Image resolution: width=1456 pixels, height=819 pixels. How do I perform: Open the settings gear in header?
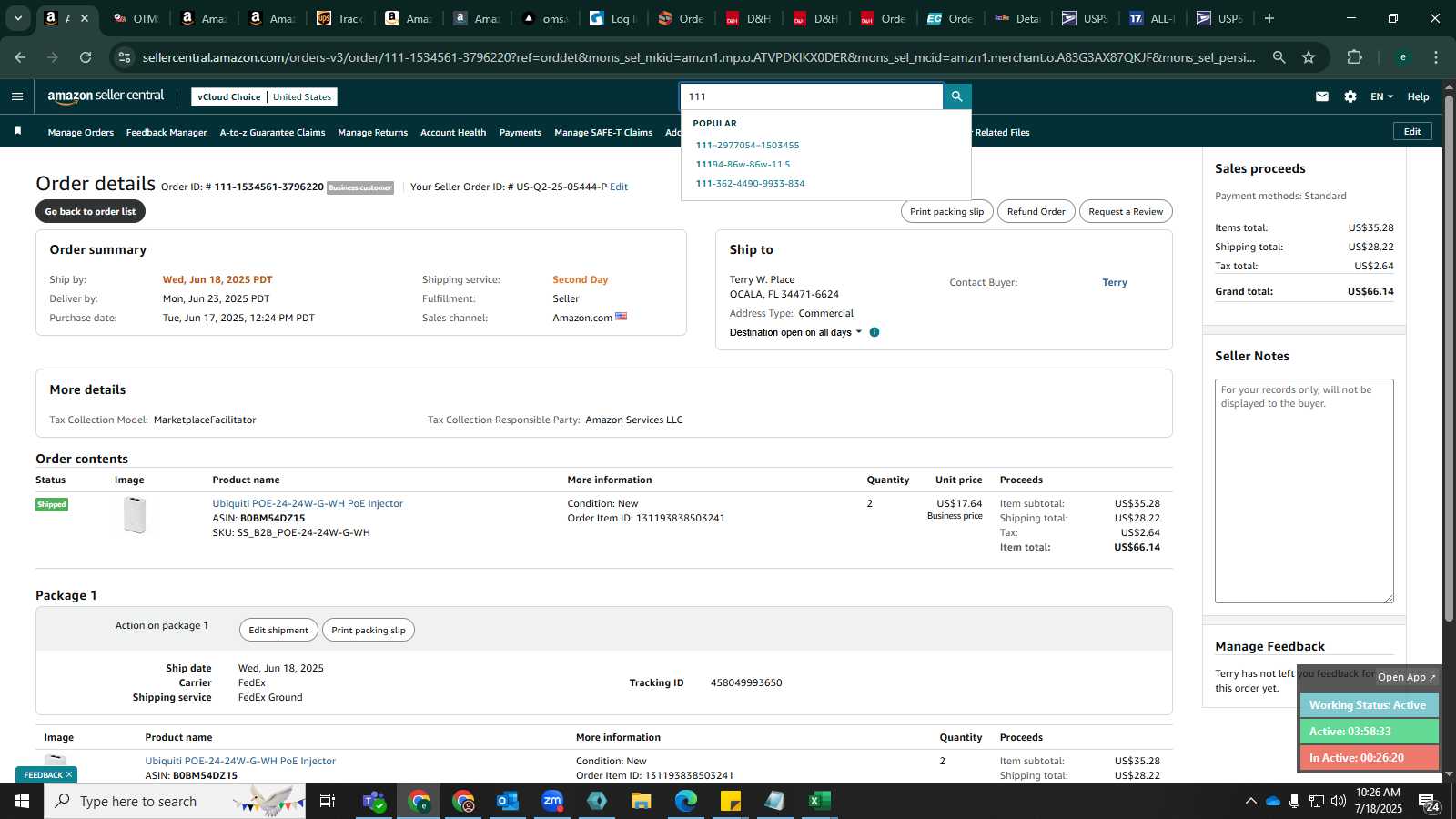tap(1350, 96)
